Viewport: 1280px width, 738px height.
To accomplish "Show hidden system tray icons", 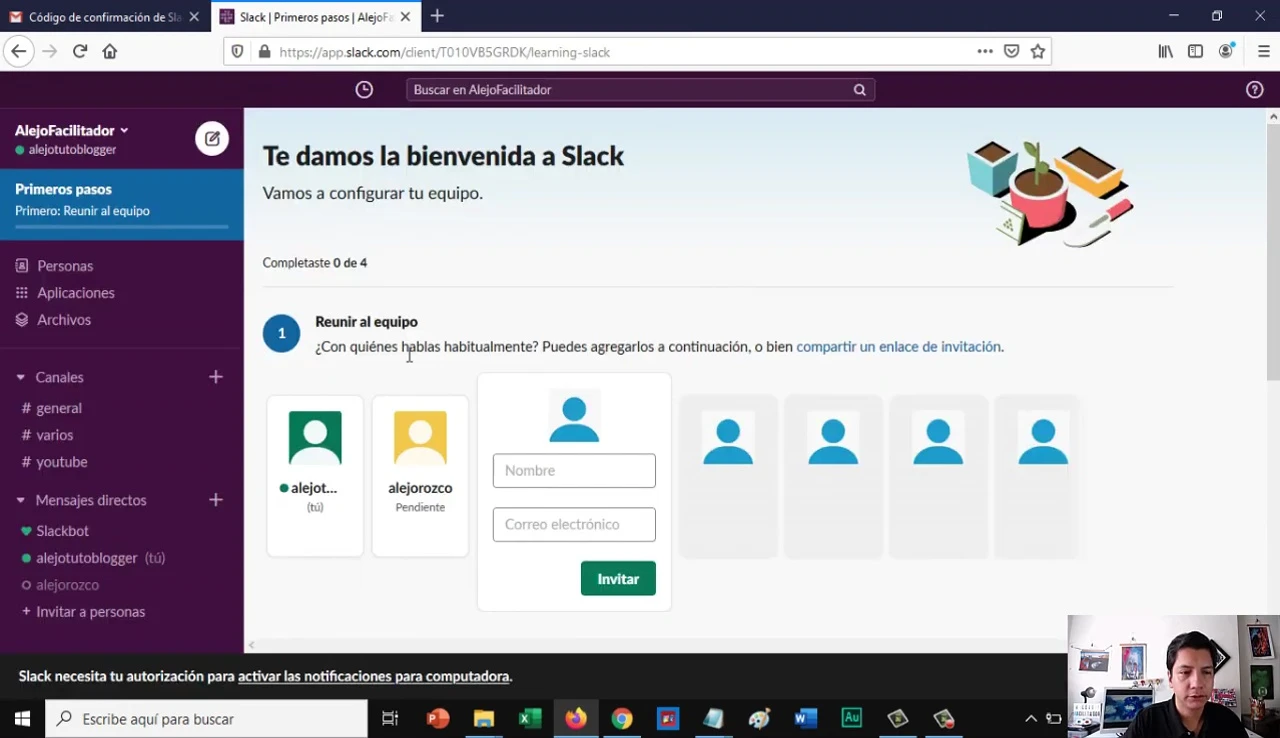I will [1031, 719].
